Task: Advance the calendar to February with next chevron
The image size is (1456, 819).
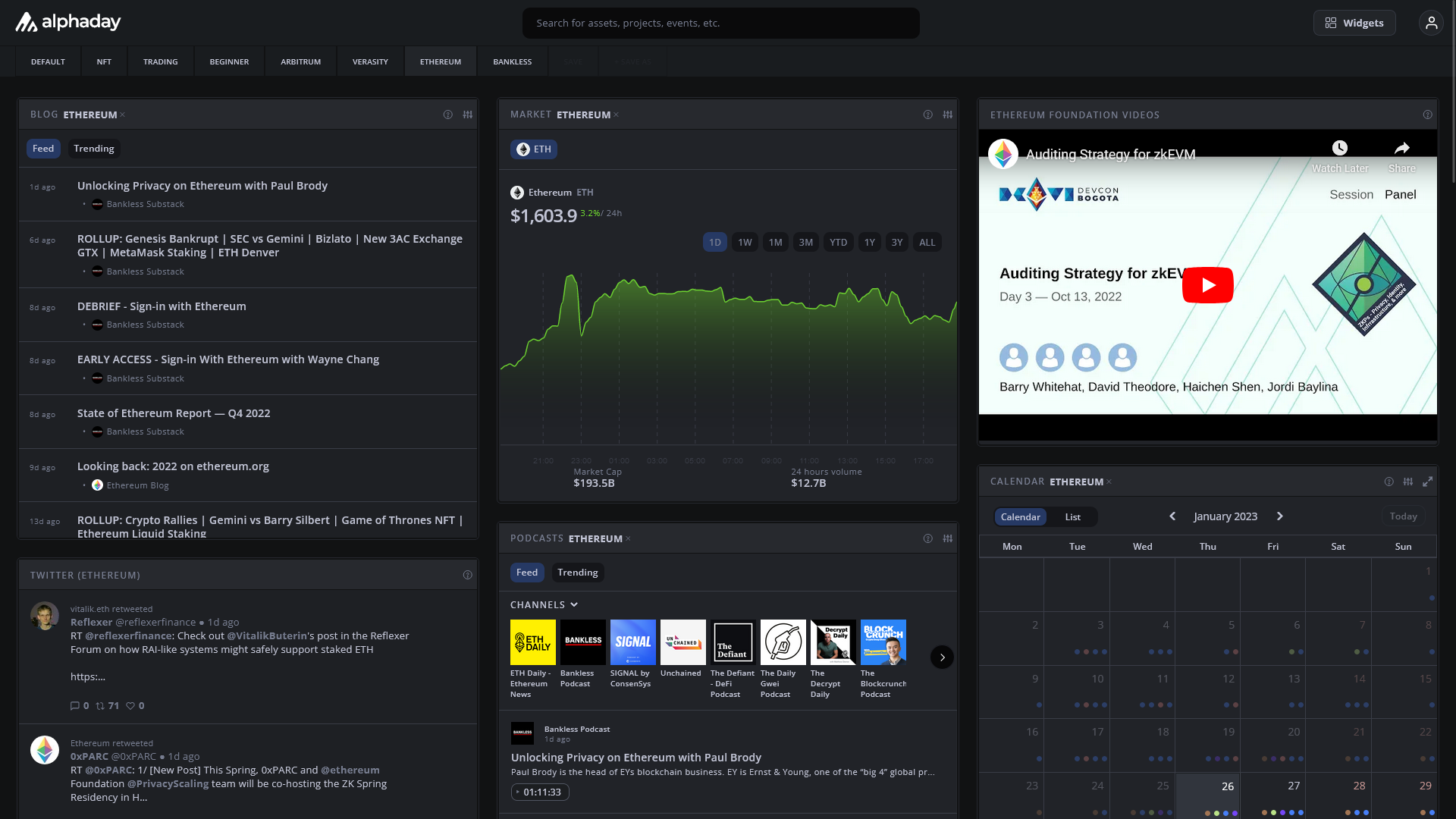Action: [x=1280, y=516]
